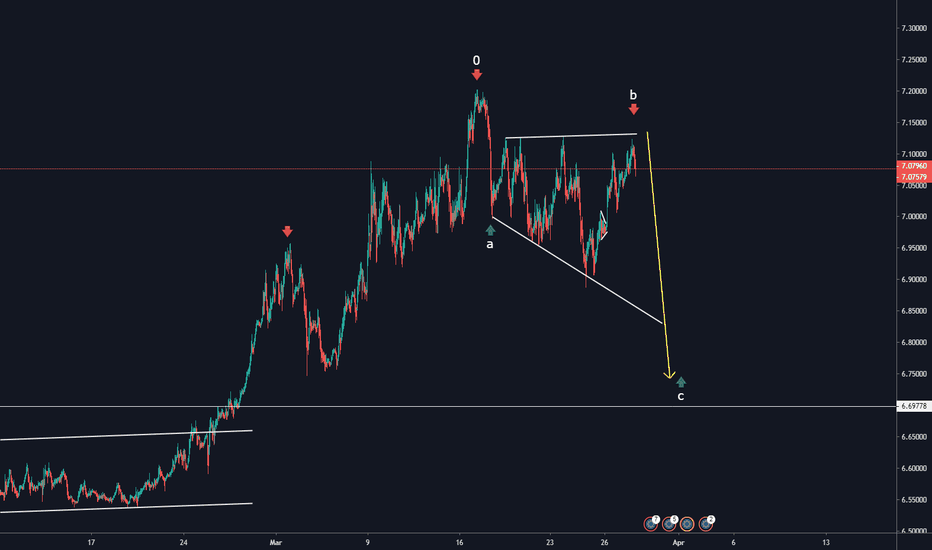Click the 6.80000 price axis label
The width and height of the screenshot is (932, 550).
click(x=914, y=343)
